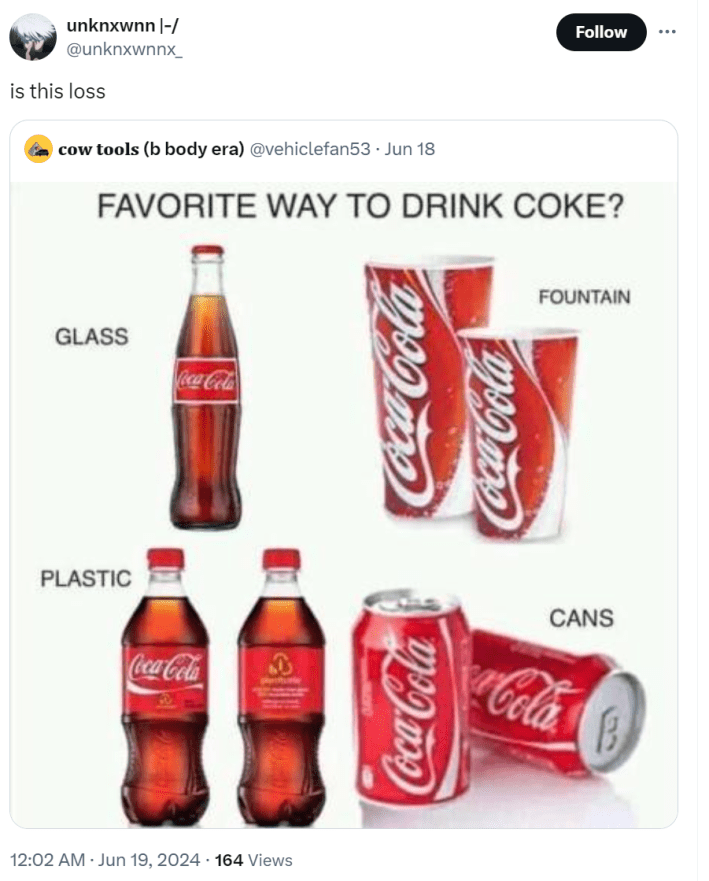Viewport: 709px width, 881px height.
Task: Click the 'FAVORITE WAY TO DRINK COKE?' headline
Action: click(x=360, y=204)
